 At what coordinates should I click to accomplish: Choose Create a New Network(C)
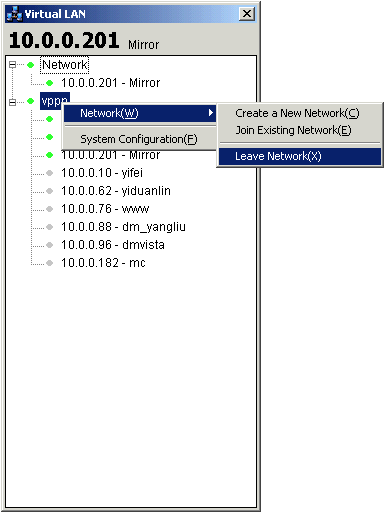coord(300,113)
